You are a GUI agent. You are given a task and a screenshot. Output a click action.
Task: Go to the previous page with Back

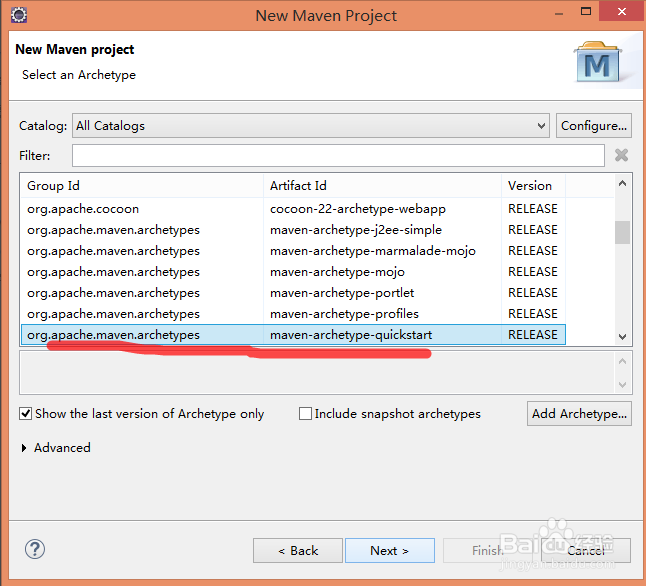click(x=298, y=551)
